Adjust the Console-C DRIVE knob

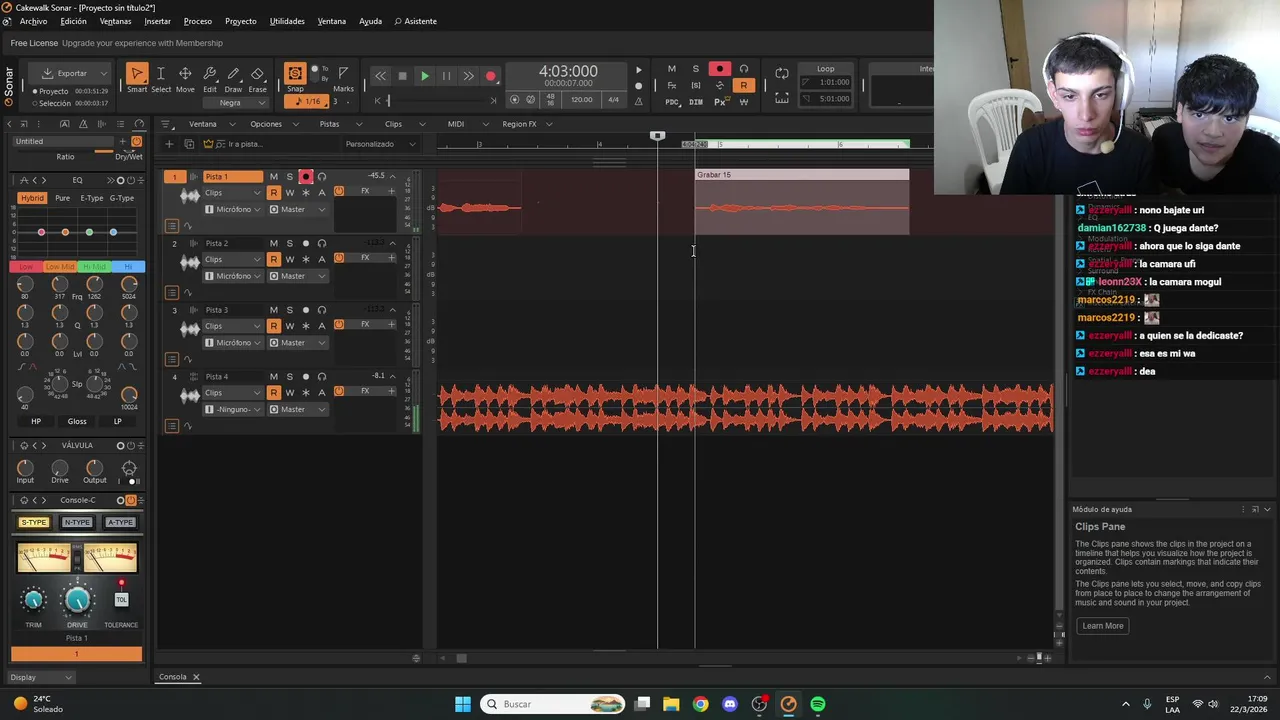click(77, 600)
